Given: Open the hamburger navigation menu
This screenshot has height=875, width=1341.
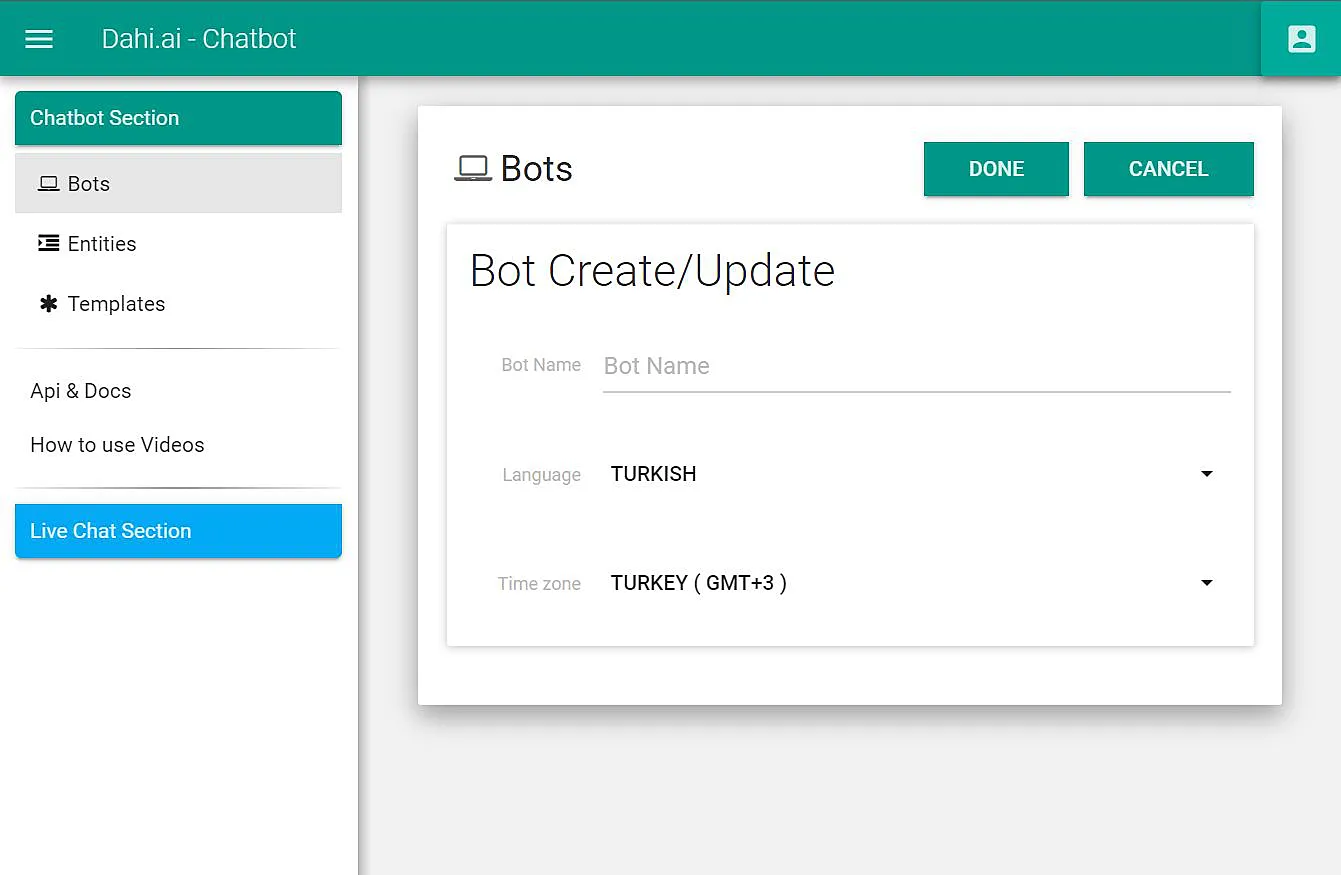Looking at the screenshot, I should 39,39.
